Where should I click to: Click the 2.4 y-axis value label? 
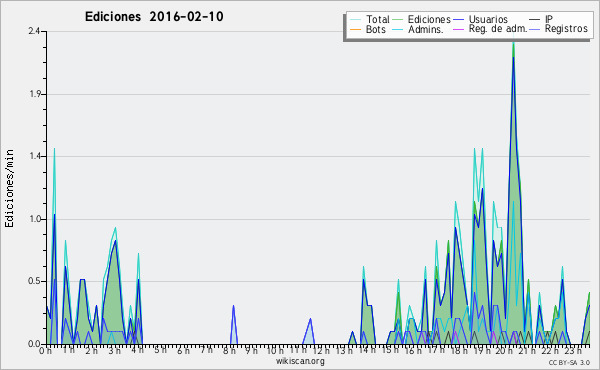coord(35,31)
